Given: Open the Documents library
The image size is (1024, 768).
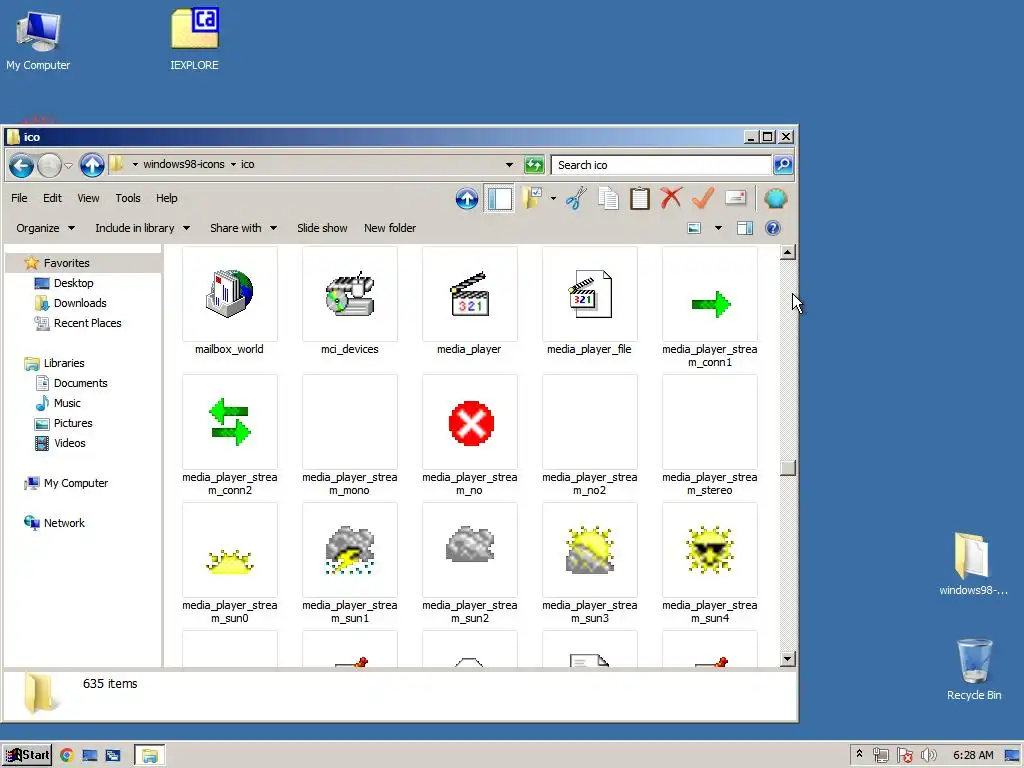Looking at the screenshot, I should pos(80,383).
